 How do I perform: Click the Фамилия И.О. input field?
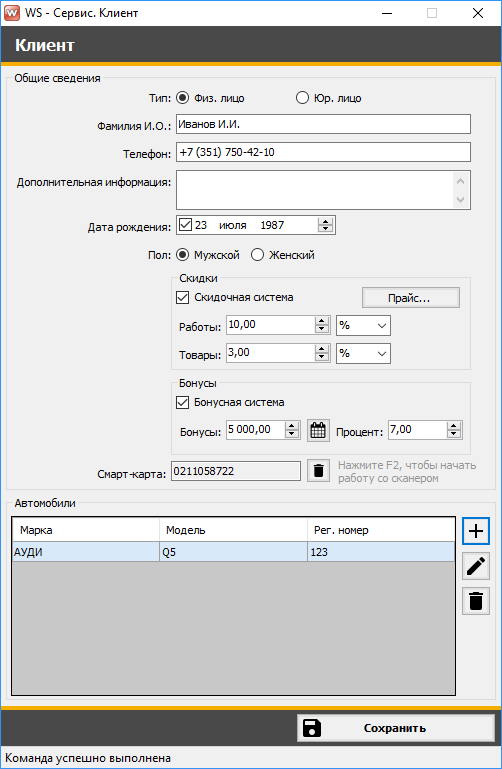click(324, 124)
